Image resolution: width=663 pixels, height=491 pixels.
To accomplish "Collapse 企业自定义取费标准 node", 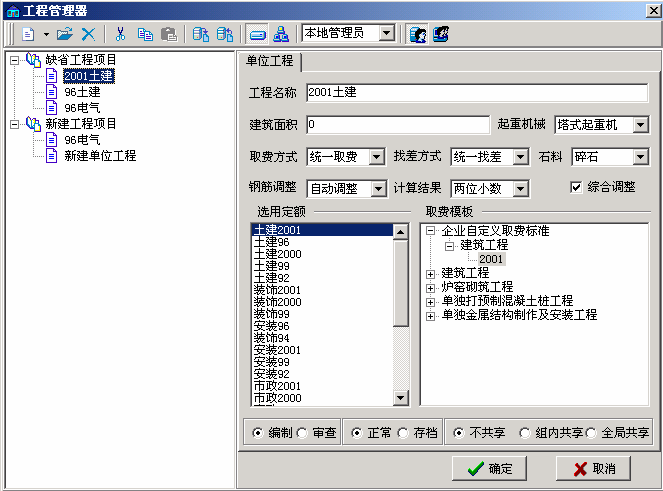I will click(x=430, y=231).
